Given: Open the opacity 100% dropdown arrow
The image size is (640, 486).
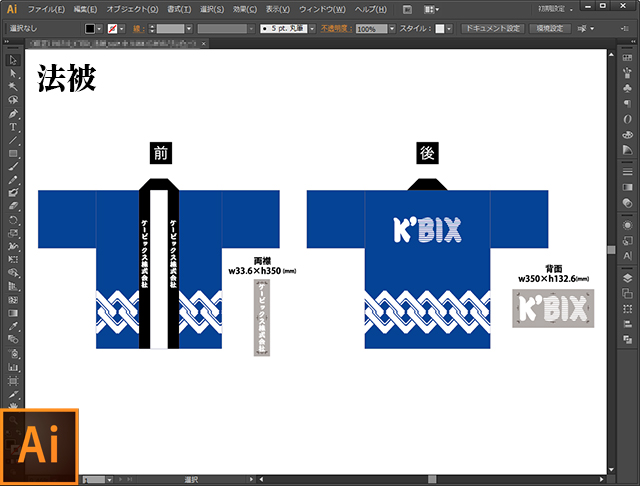Looking at the screenshot, I should click(x=392, y=29).
